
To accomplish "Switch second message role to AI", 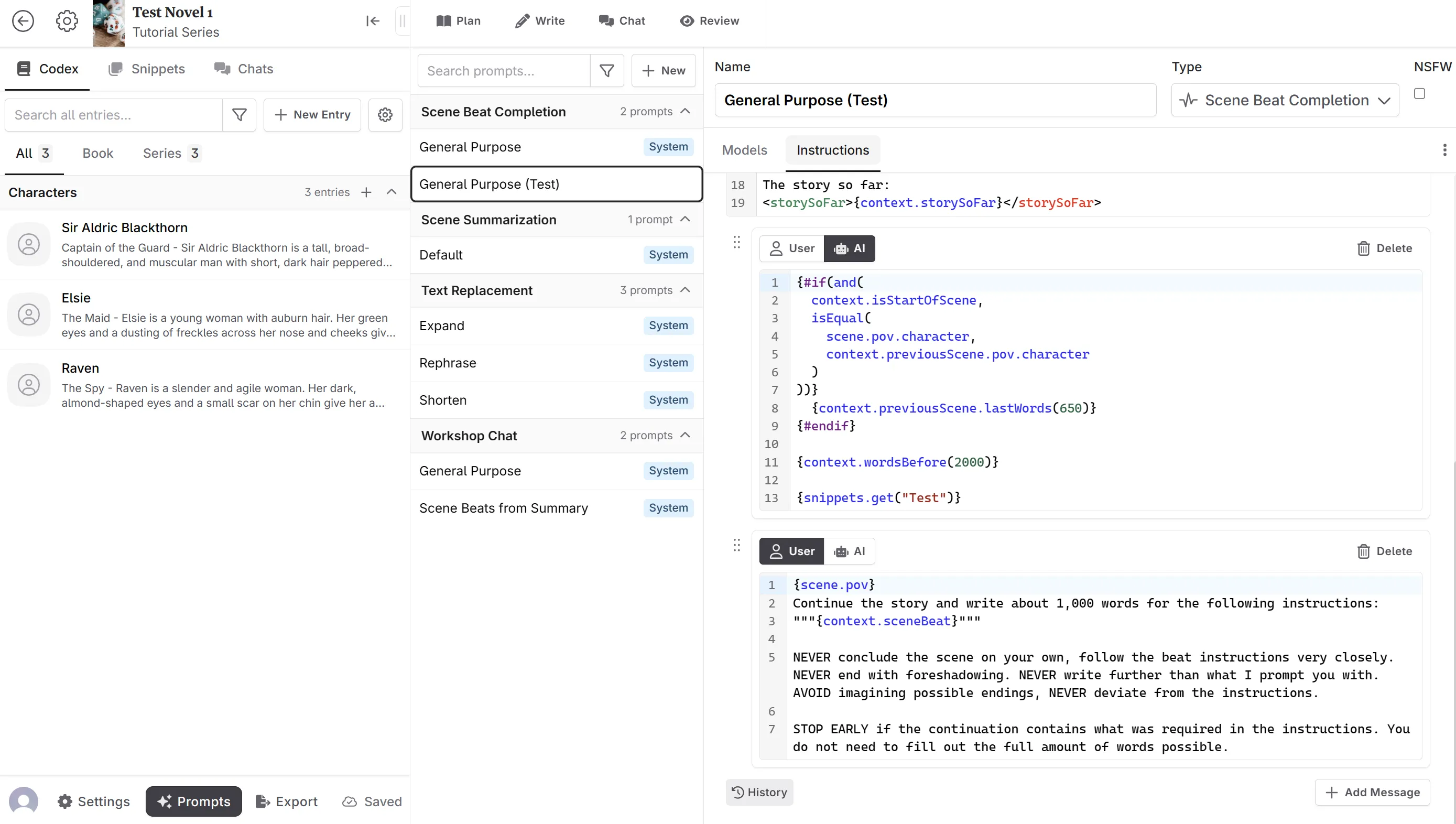I will point(850,551).
